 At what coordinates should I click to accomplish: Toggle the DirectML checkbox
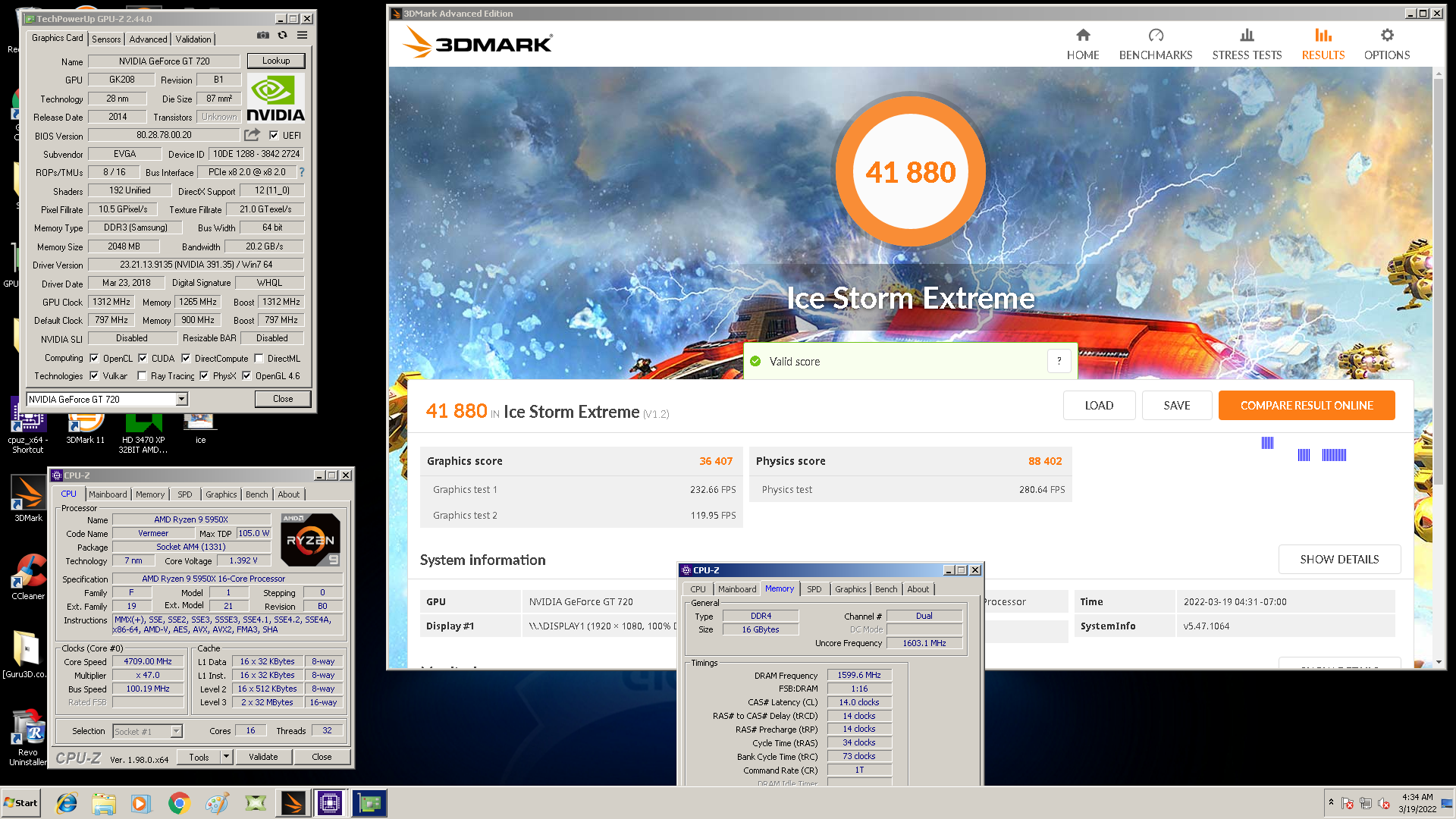pos(259,359)
